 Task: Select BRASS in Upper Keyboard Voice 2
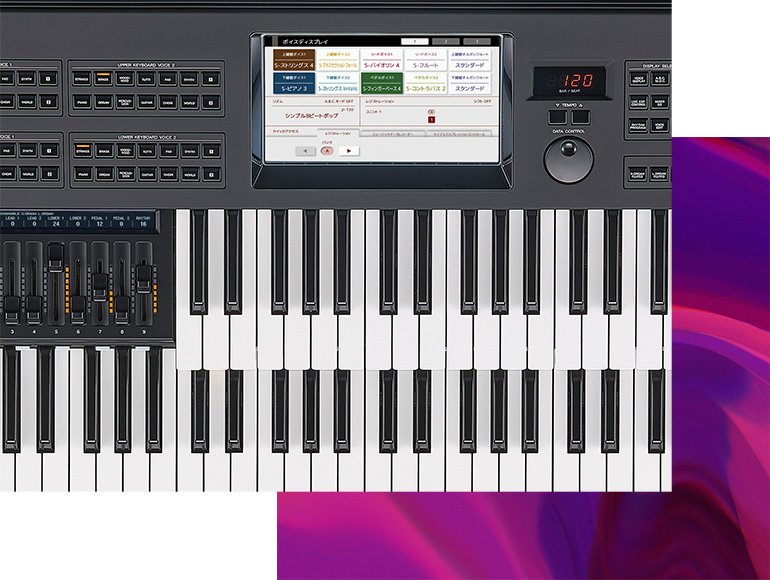(103, 79)
